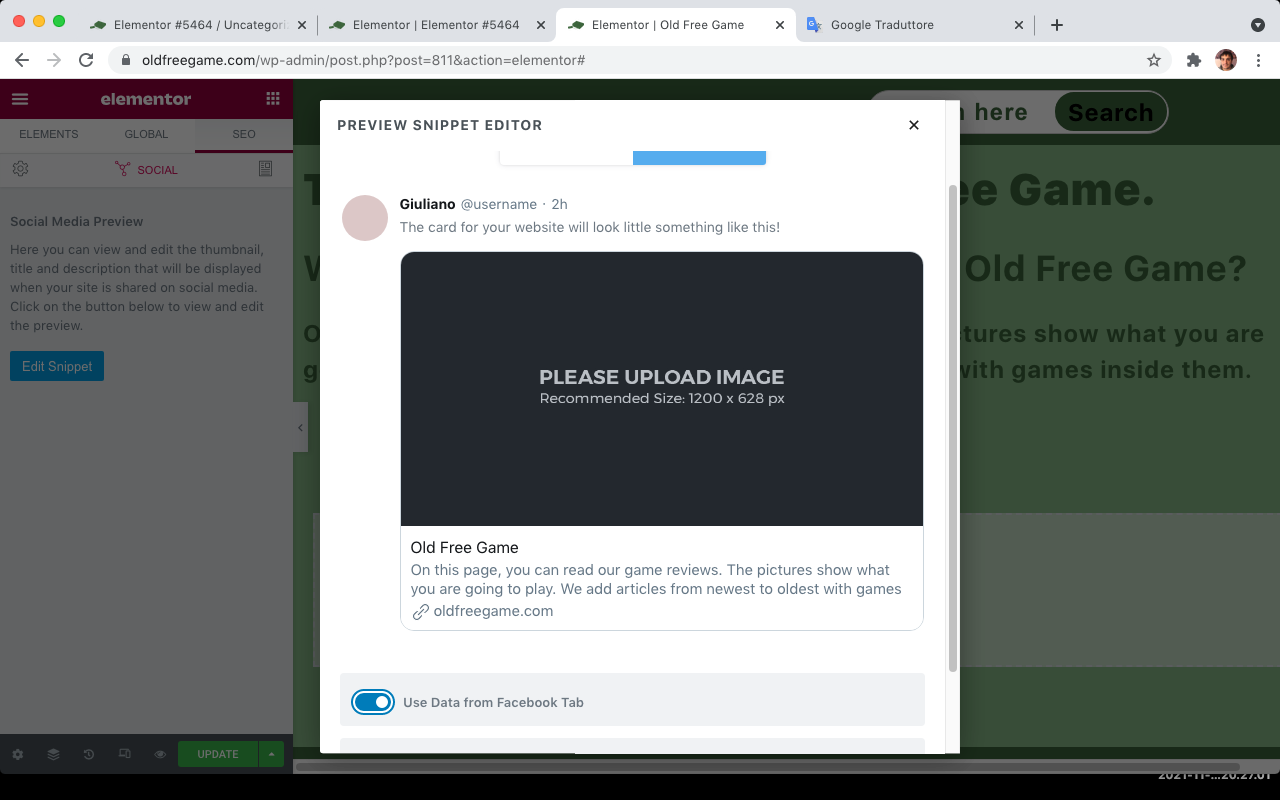Click the card description text starting 'On this page'
This screenshot has width=1280, height=800.
coord(656,579)
